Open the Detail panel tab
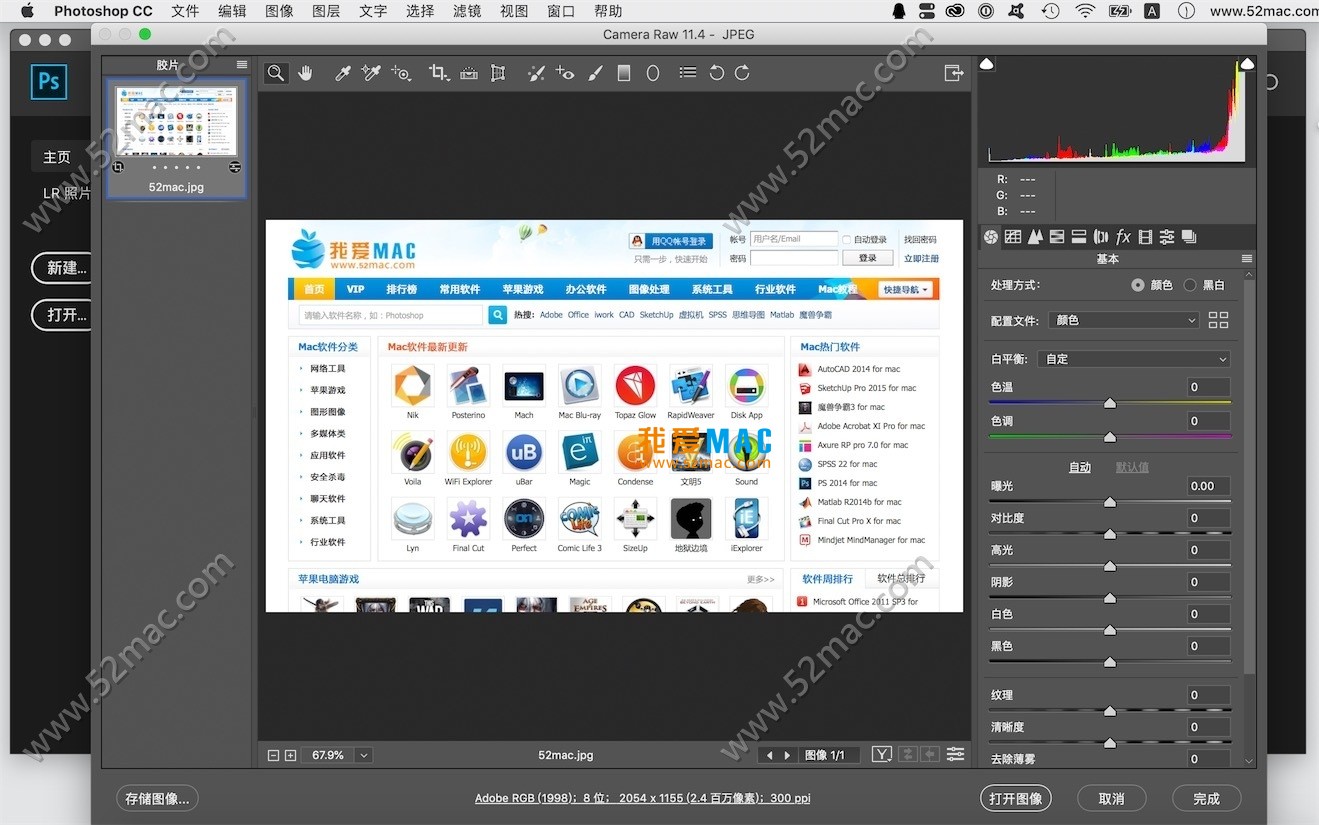Image resolution: width=1319 pixels, height=825 pixels. pyautogui.click(x=1035, y=237)
